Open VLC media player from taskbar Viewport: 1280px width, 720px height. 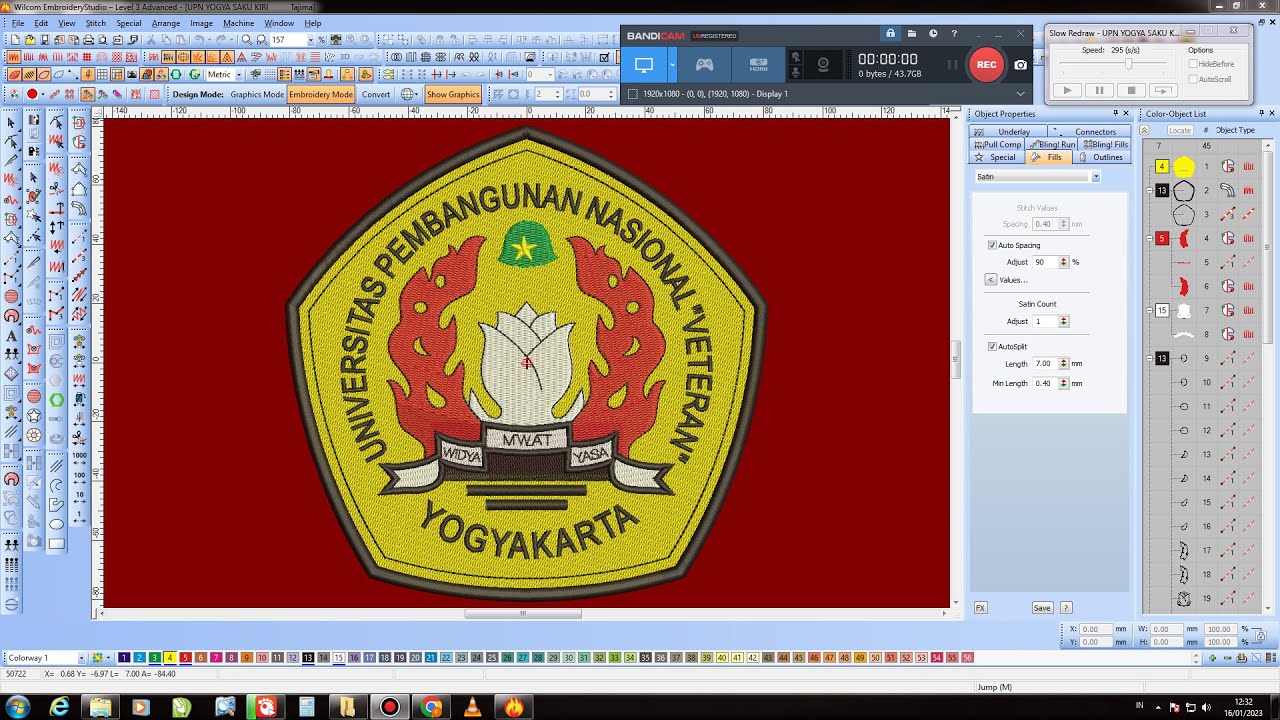pos(472,707)
